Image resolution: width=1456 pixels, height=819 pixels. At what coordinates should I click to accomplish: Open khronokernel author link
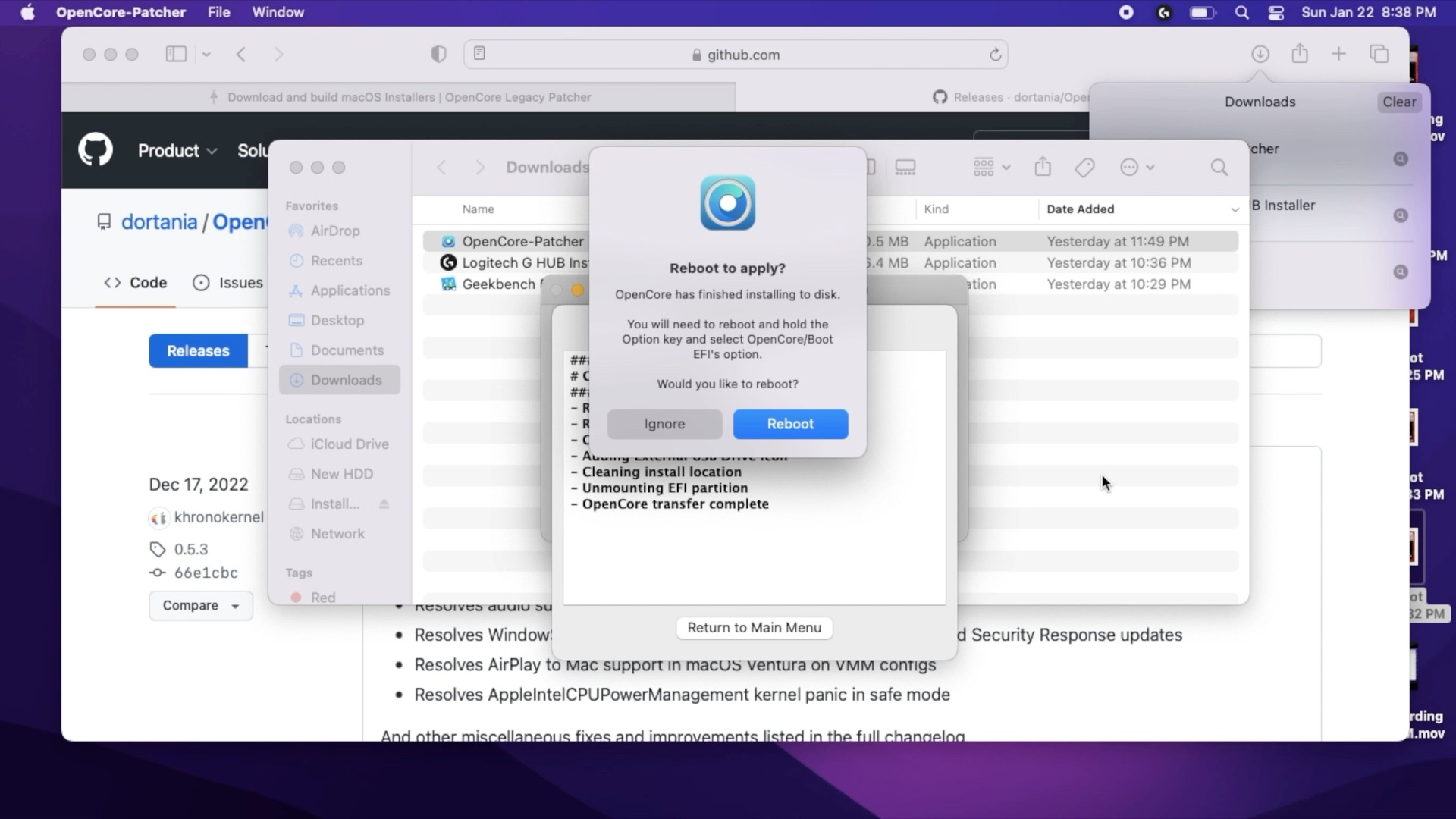(219, 517)
